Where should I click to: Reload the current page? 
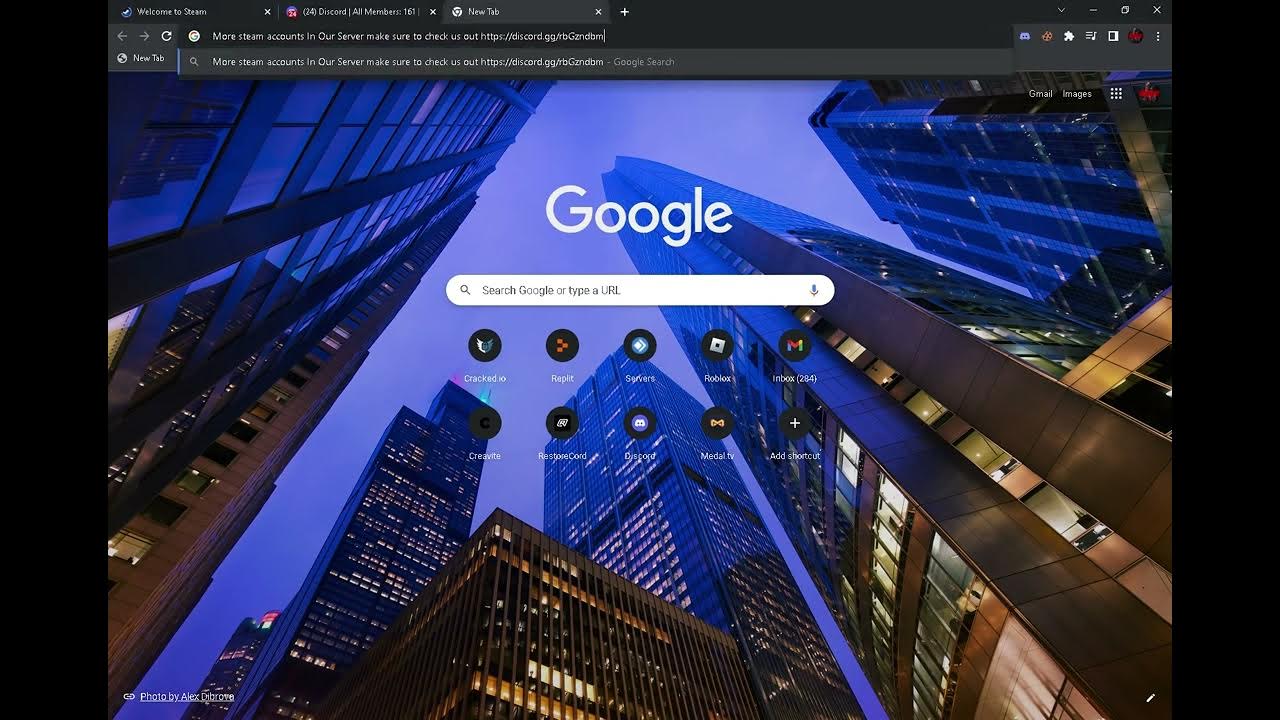(x=167, y=36)
